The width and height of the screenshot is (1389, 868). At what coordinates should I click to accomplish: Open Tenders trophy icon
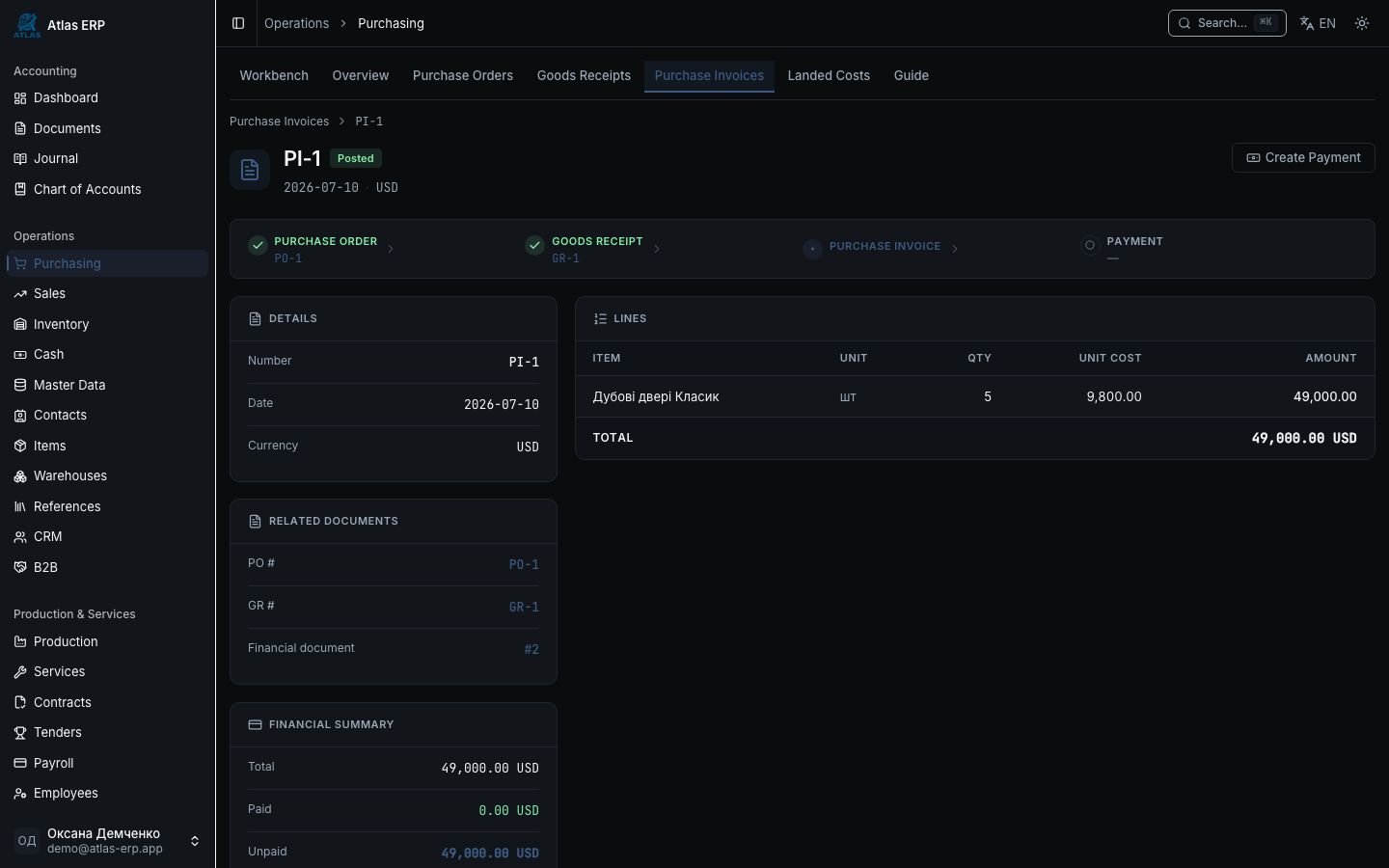tap(20, 733)
